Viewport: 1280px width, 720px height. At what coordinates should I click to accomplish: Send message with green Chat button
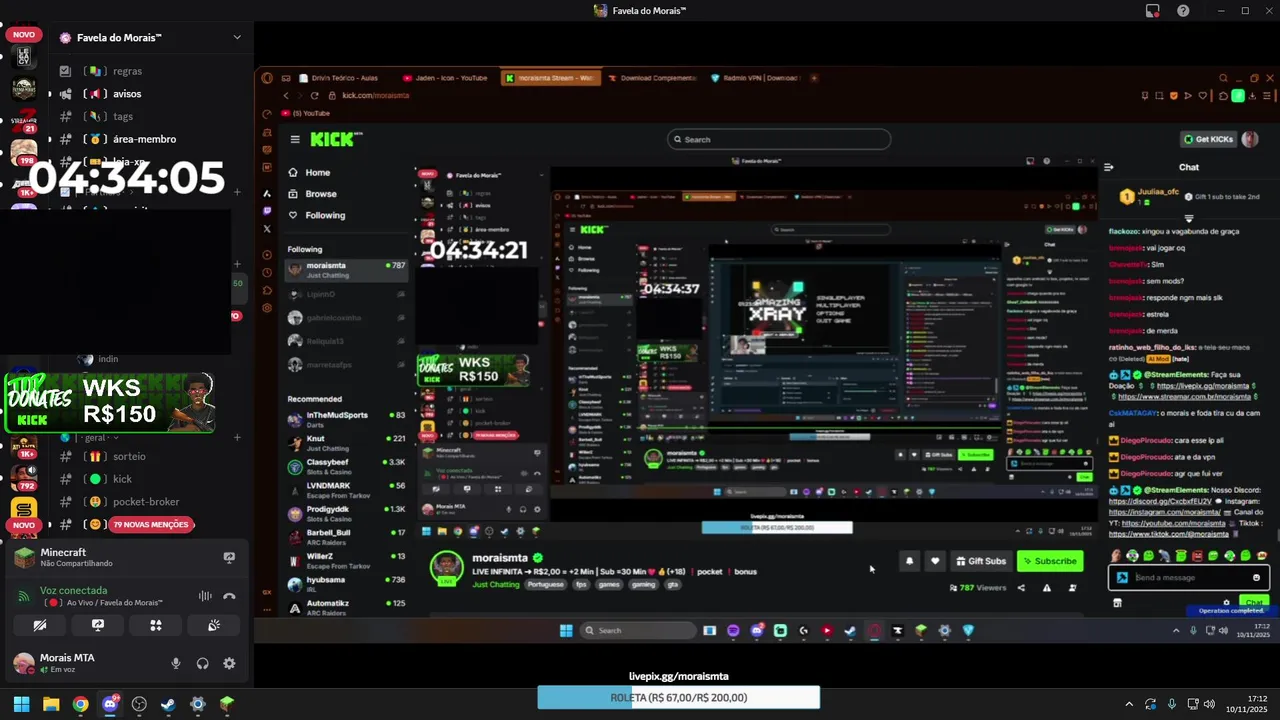(x=1255, y=603)
